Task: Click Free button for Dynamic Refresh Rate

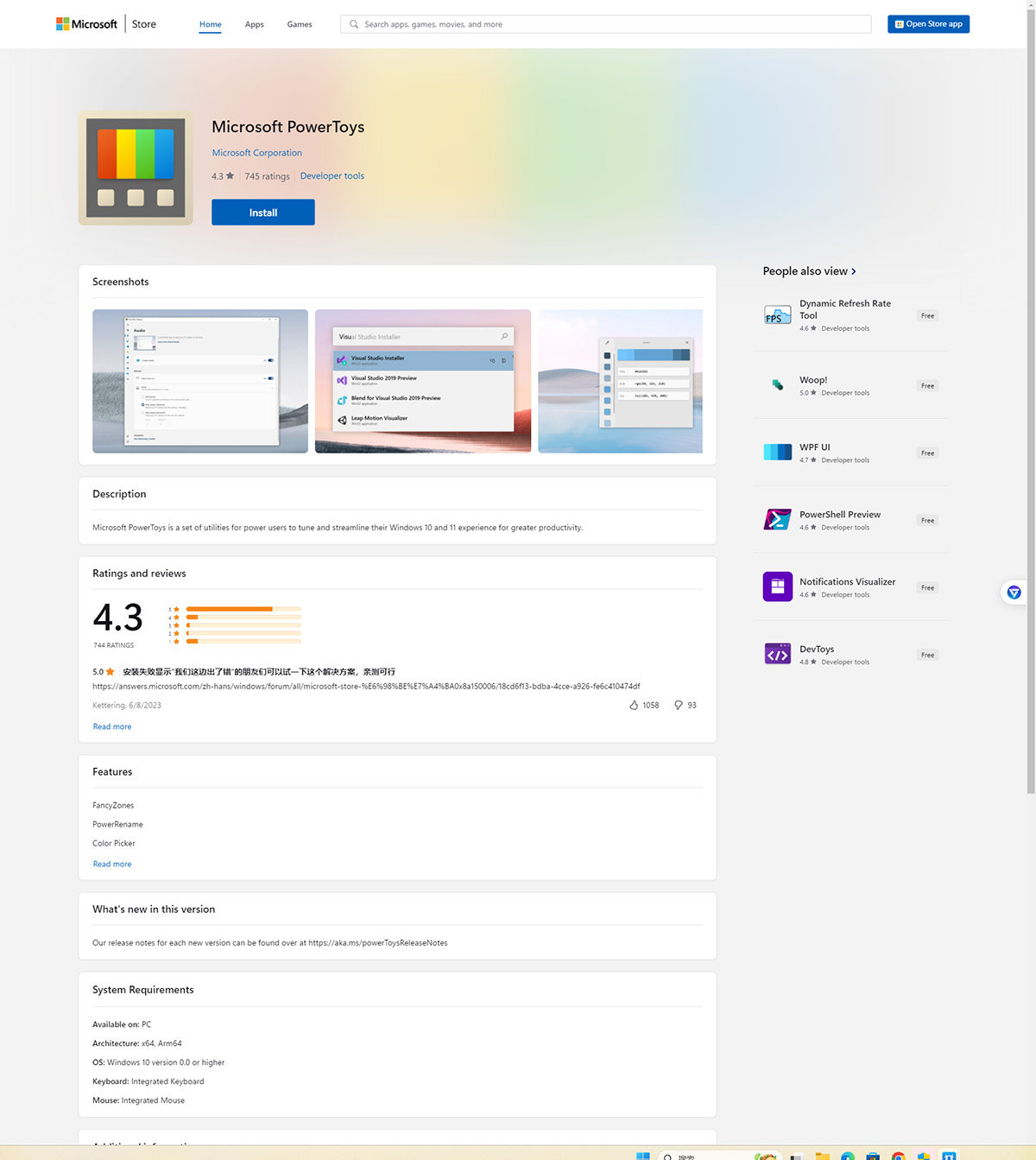Action: coord(927,316)
